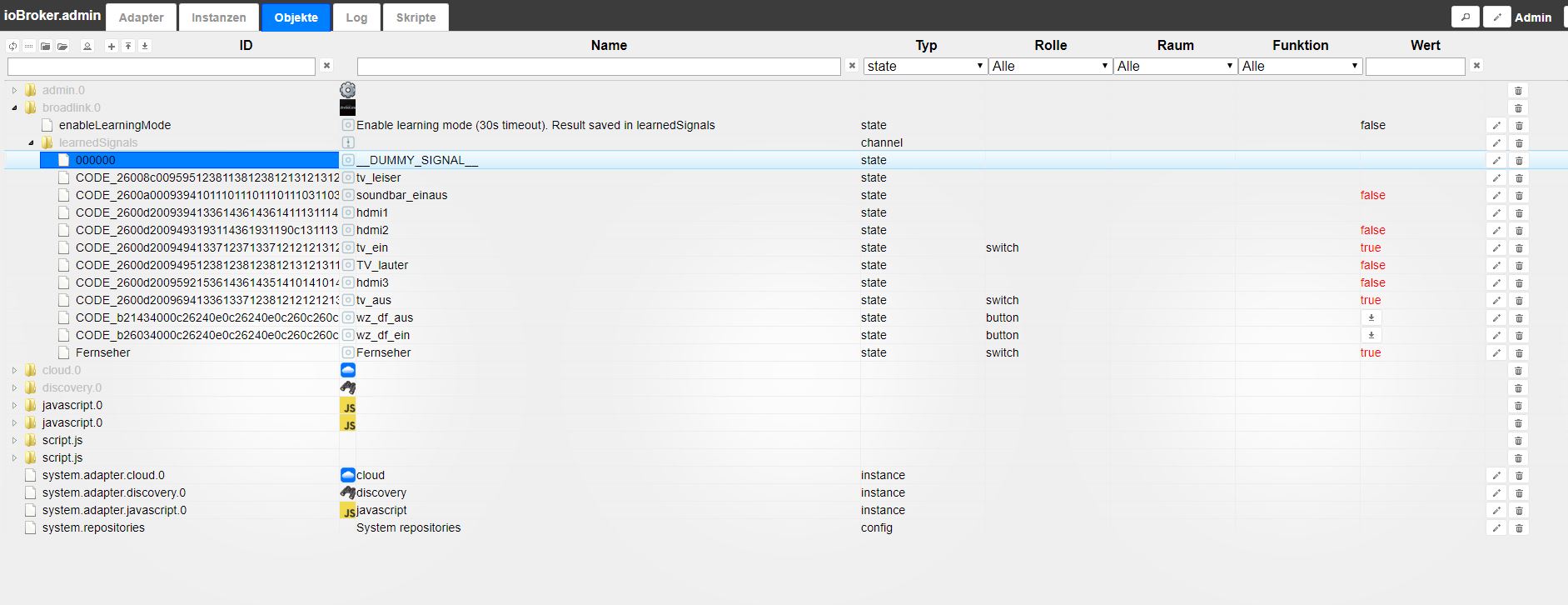Edit the enableLearningMode object
Image resolution: width=1568 pixels, height=605 pixels.
tap(1496, 126)
